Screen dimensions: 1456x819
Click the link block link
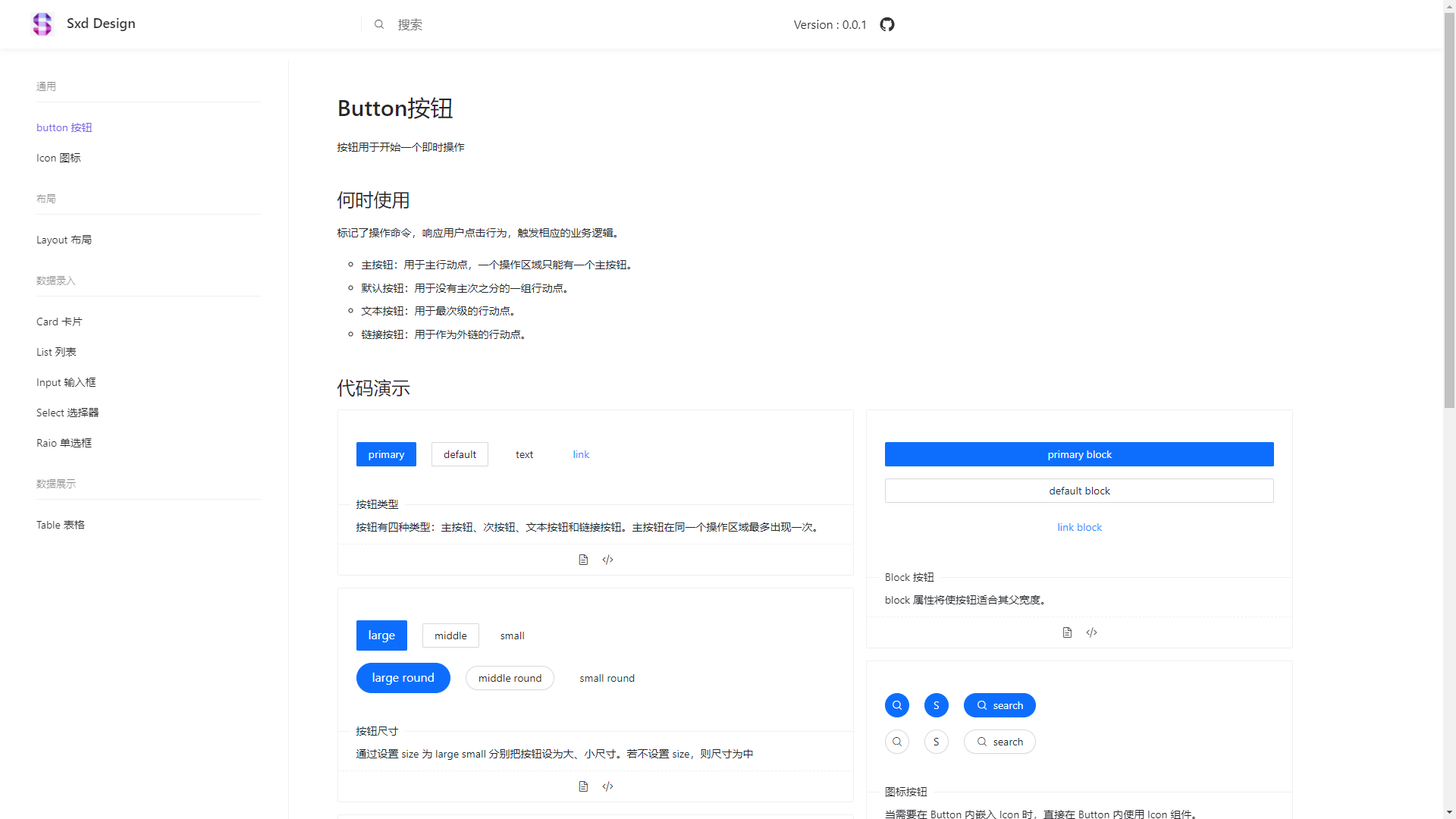pos(1079,527)
